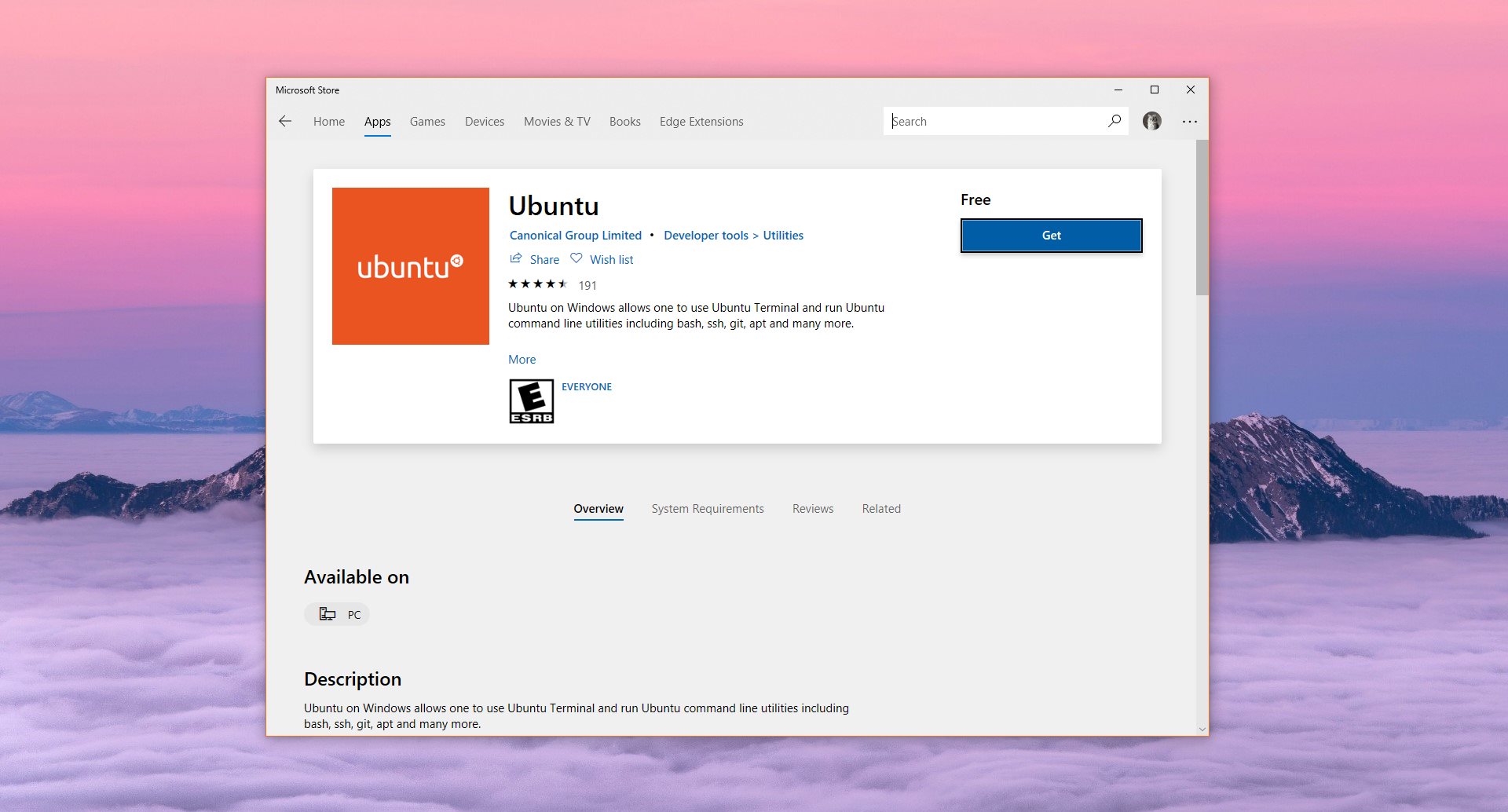This screenshot has width=1508, height=812.
Task: Click the Description heading
Action: 353,679
